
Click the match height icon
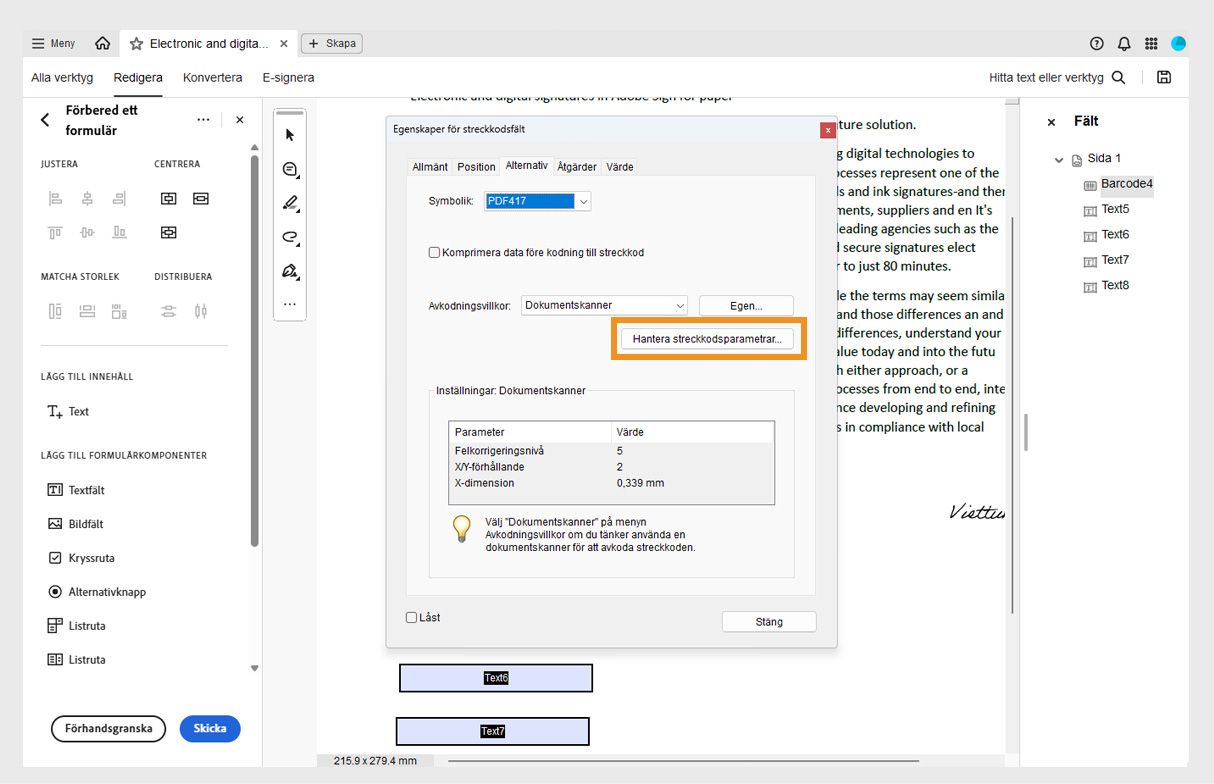click(x=56, y=311)
